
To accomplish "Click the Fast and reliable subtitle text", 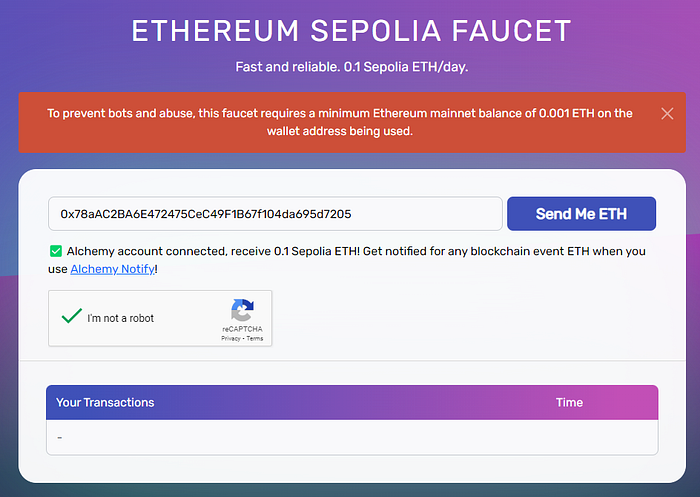I will pos(352,67).
